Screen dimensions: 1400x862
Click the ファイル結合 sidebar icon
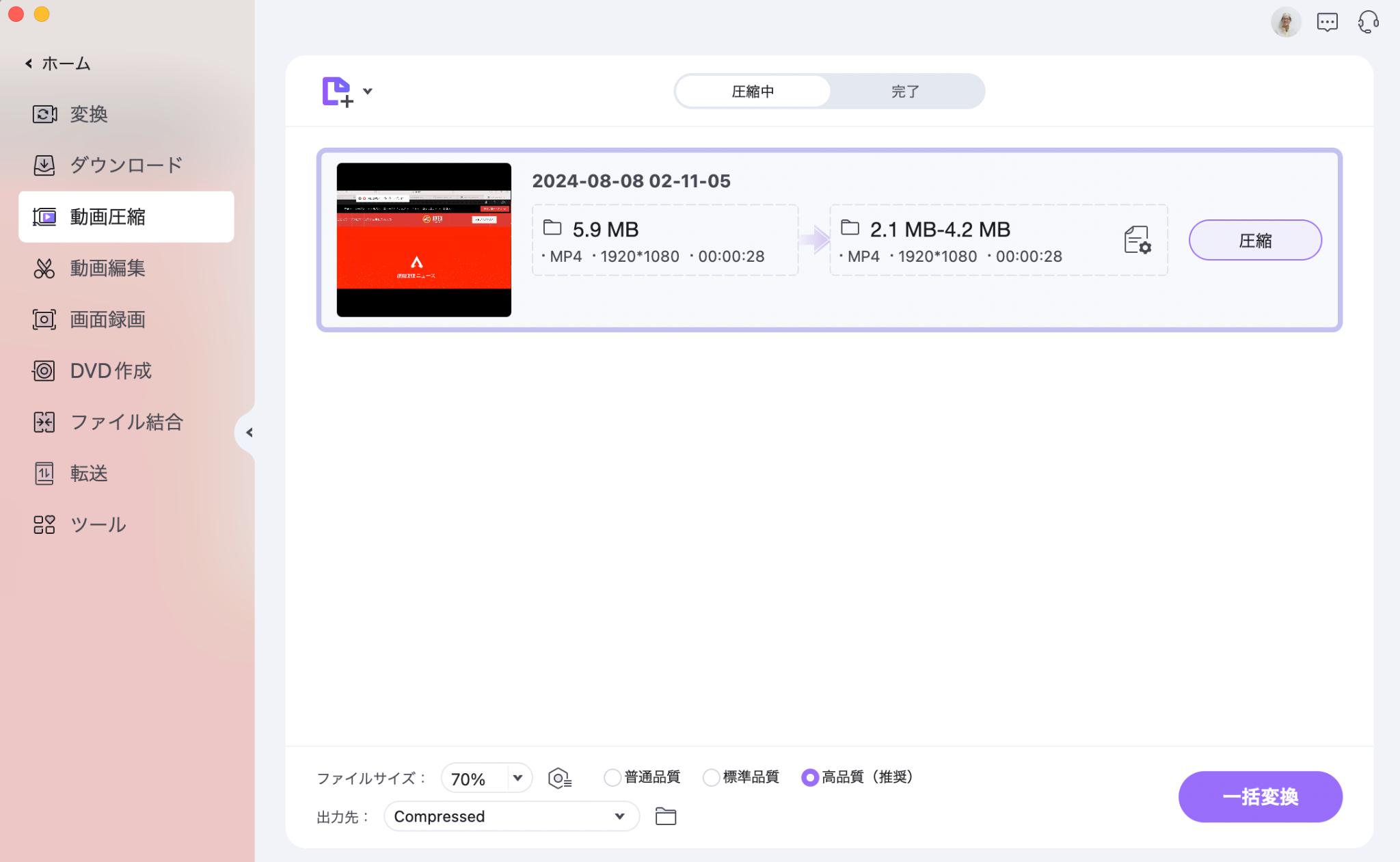point(44,422)
